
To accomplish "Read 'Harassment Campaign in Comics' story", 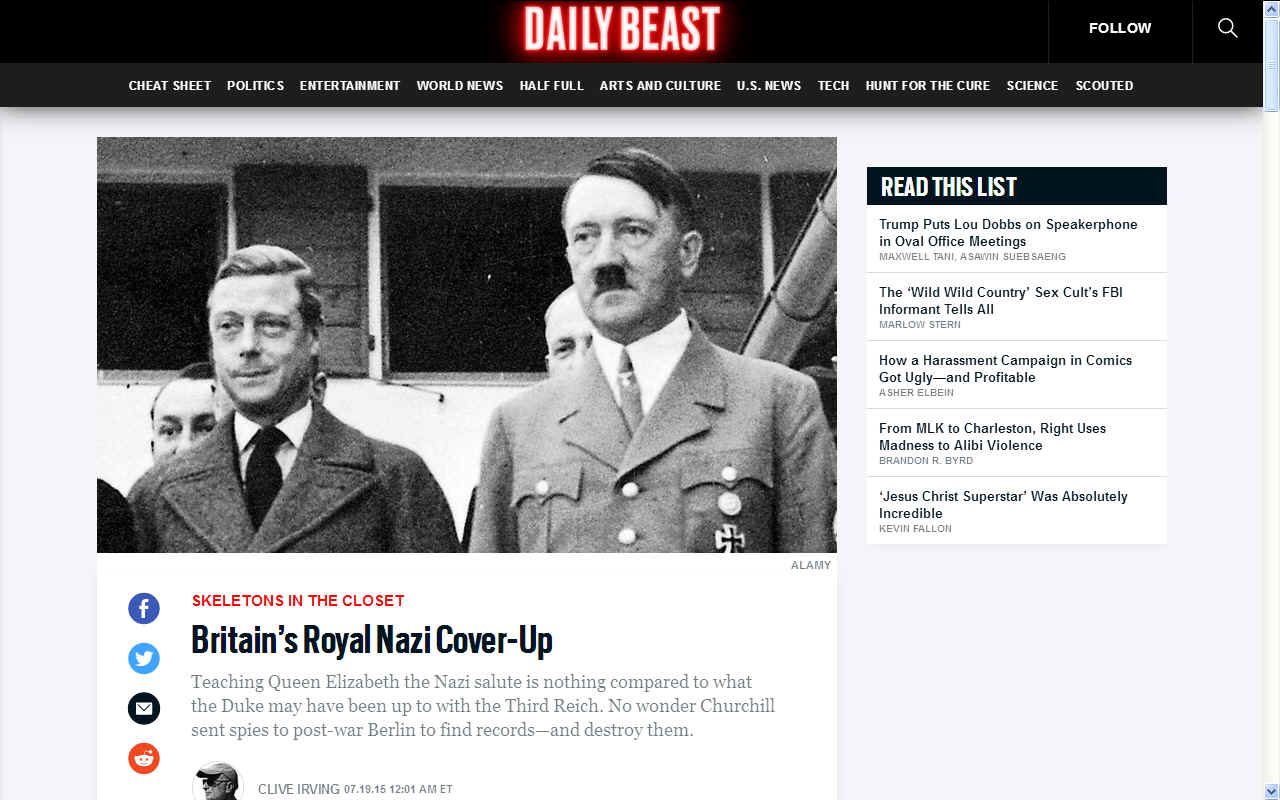I will 1005,369.
